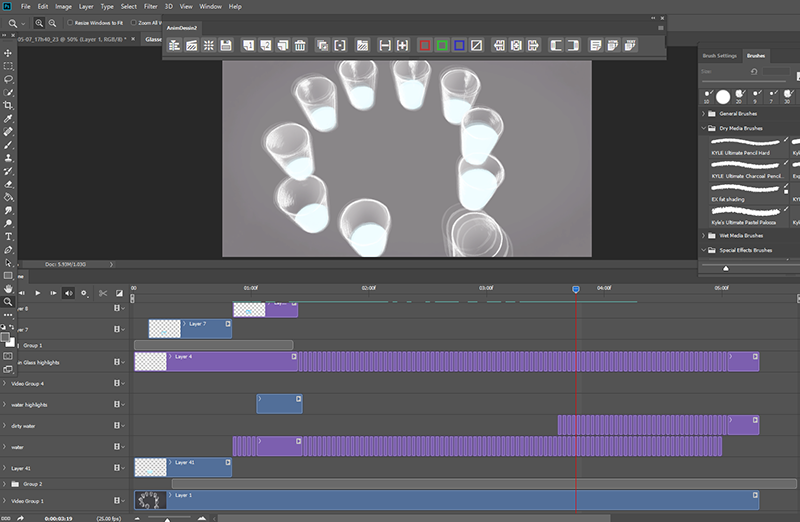The width and height of the screenshot is (800, 522).
Task: Go to next frame in timeline
Action: point(53,293)
